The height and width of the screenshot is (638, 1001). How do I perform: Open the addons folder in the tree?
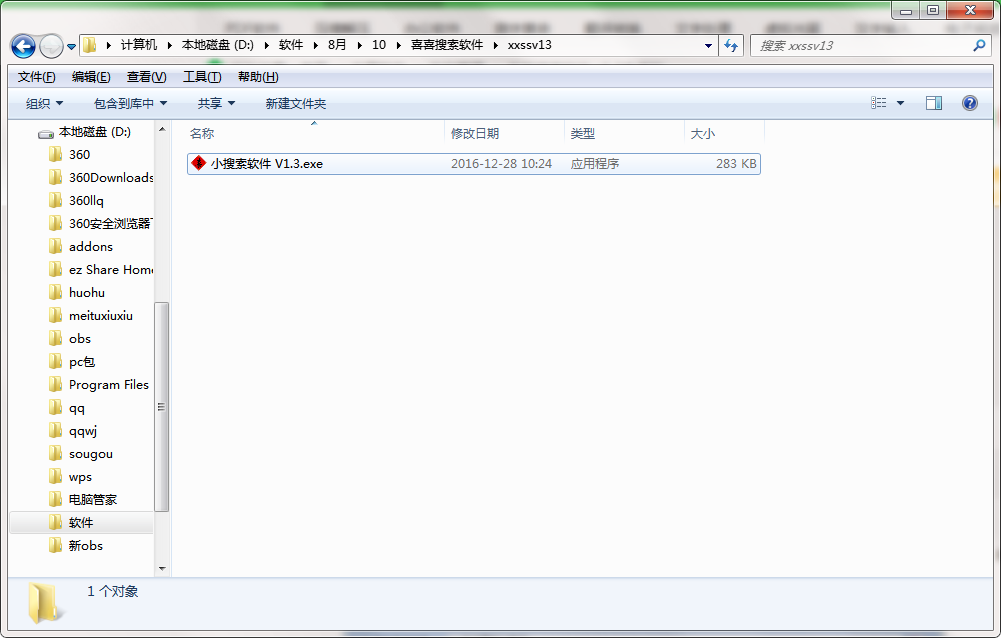tap(91, 247)
